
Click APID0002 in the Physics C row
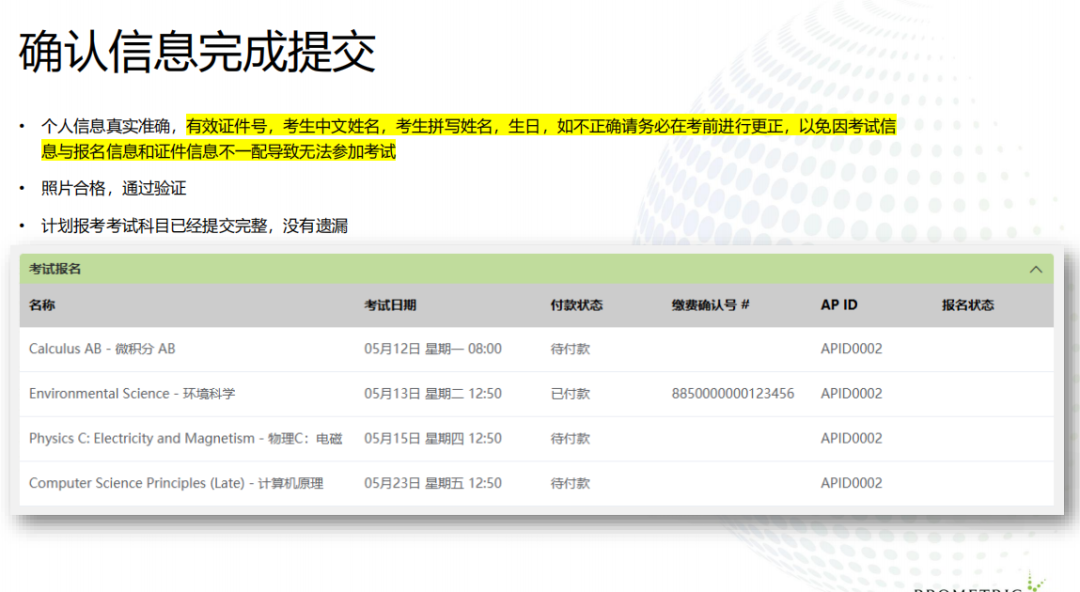(x=851, y=438)
